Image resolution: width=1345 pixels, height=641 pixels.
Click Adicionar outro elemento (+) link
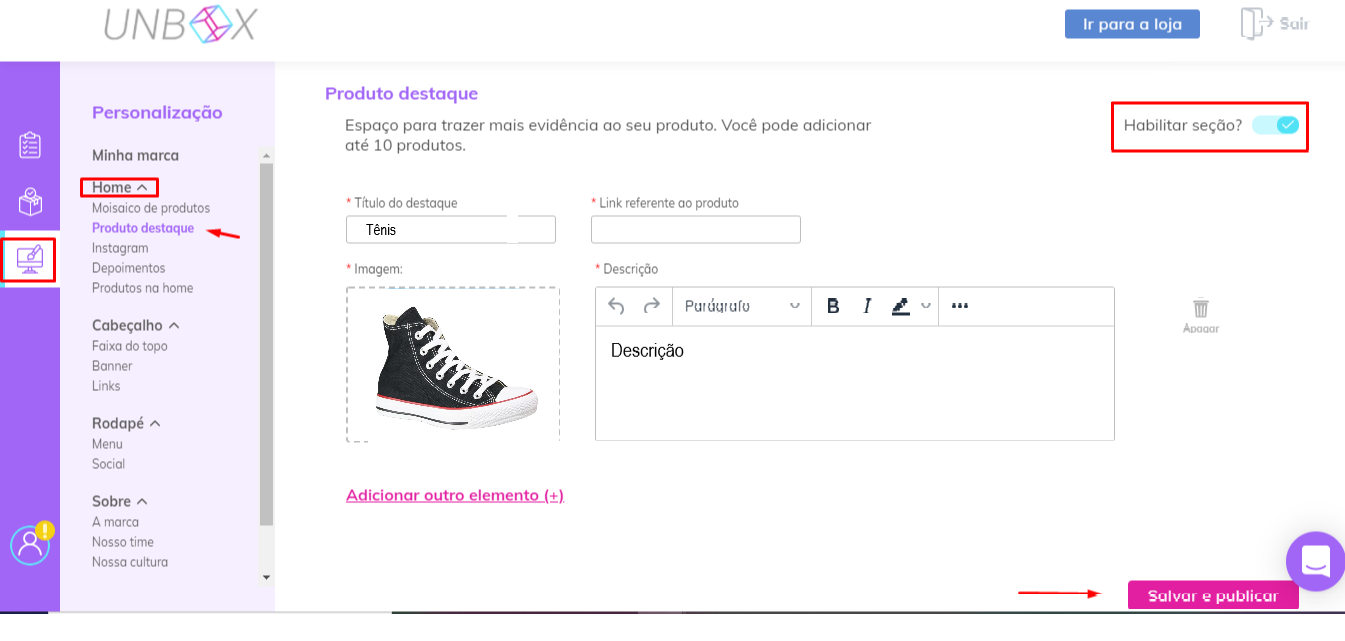(x=455, y=495)
